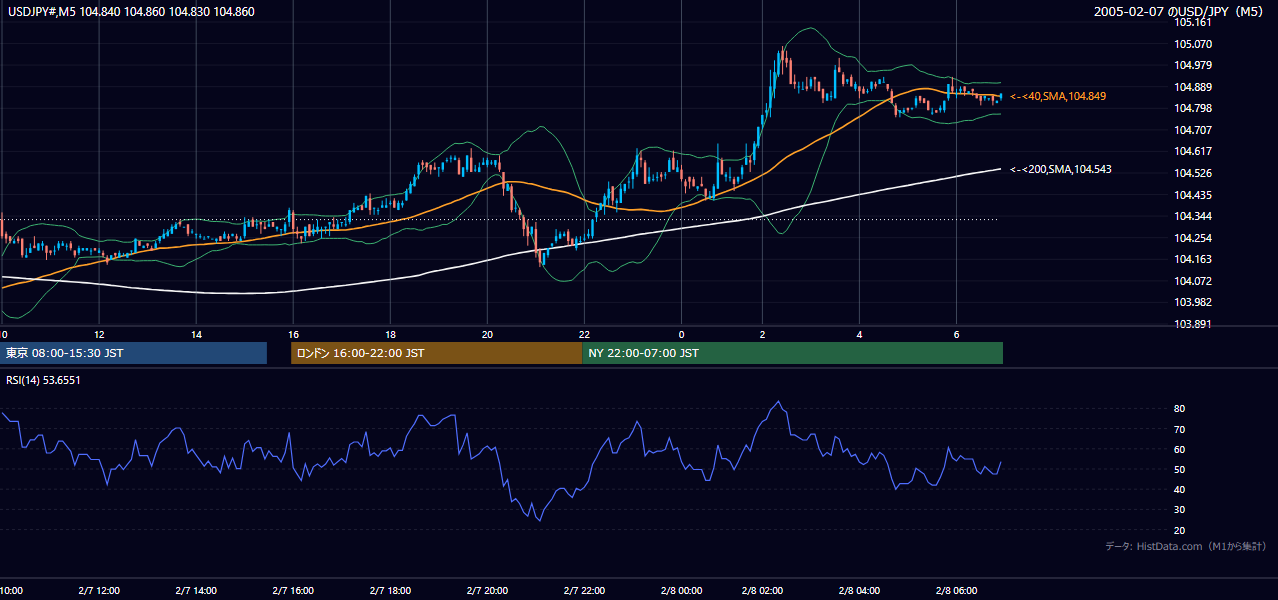Screen dimensions: 1278x600
Task: Click RSI scale value 30
Action: (1180, 510)
